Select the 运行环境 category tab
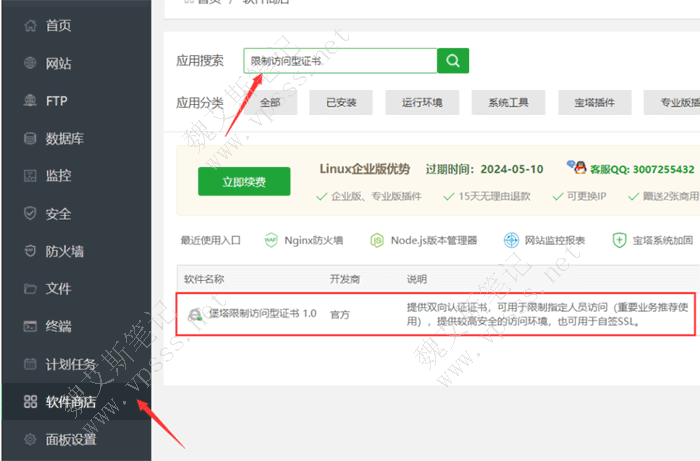 click(x=422, y=103)
